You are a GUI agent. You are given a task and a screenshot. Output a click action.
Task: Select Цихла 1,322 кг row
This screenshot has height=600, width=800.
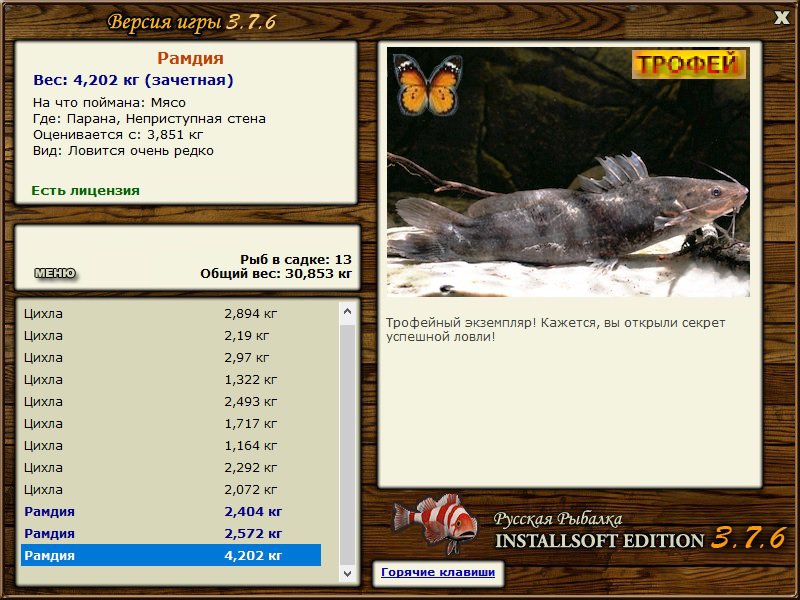[x=171, y=379]
